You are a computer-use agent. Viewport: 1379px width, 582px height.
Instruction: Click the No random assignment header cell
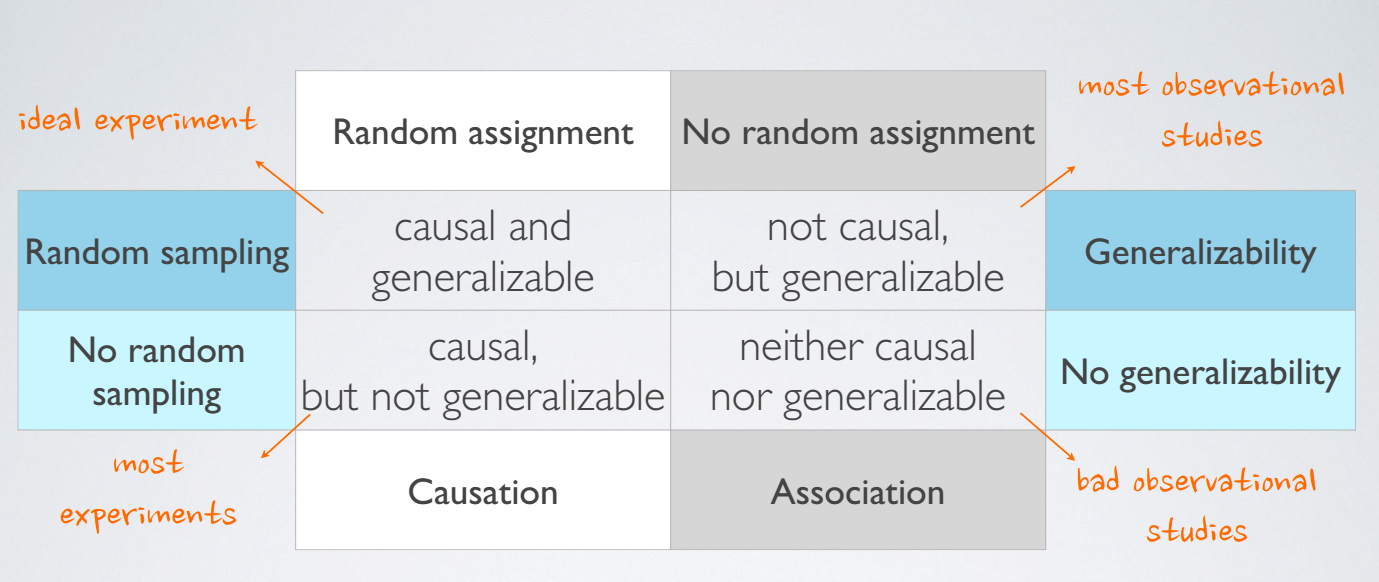pyautogui.click(x=858, y=131)
